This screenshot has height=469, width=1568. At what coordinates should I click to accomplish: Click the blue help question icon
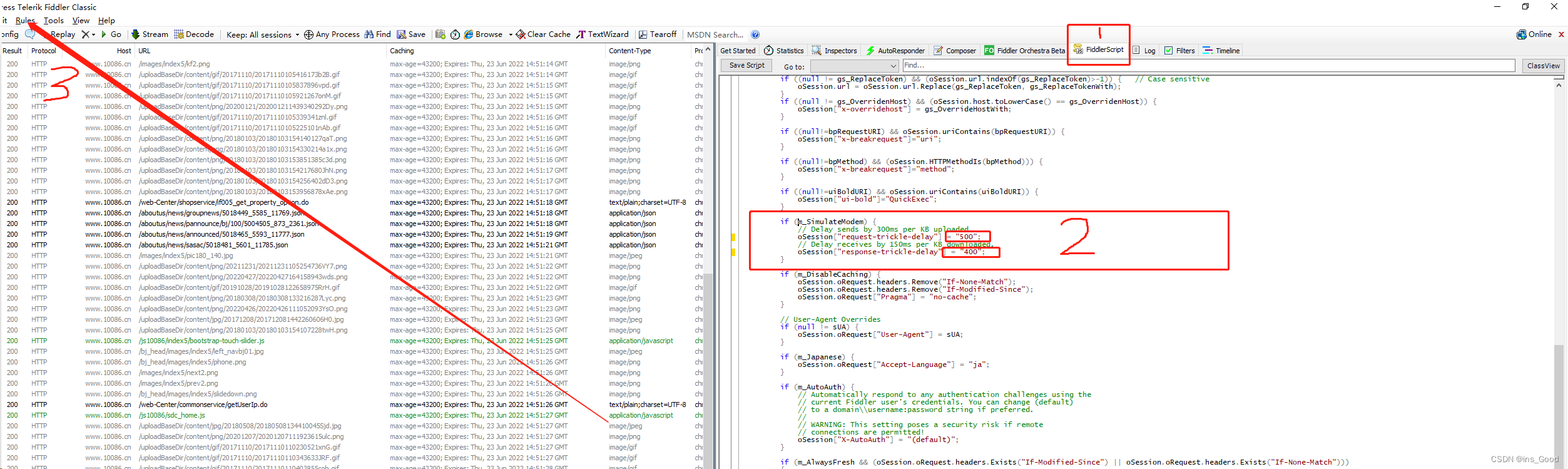pyautogui.click(x=755, y=34)
